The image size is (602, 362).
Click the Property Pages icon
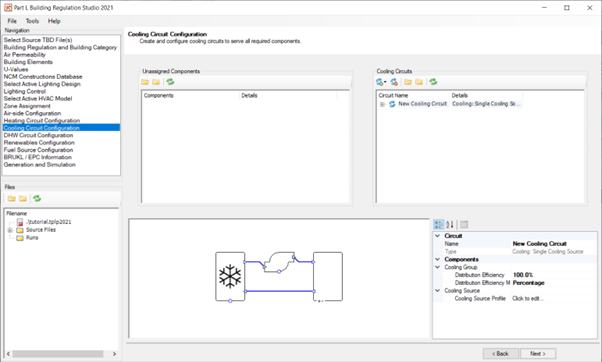pos(464,225)
